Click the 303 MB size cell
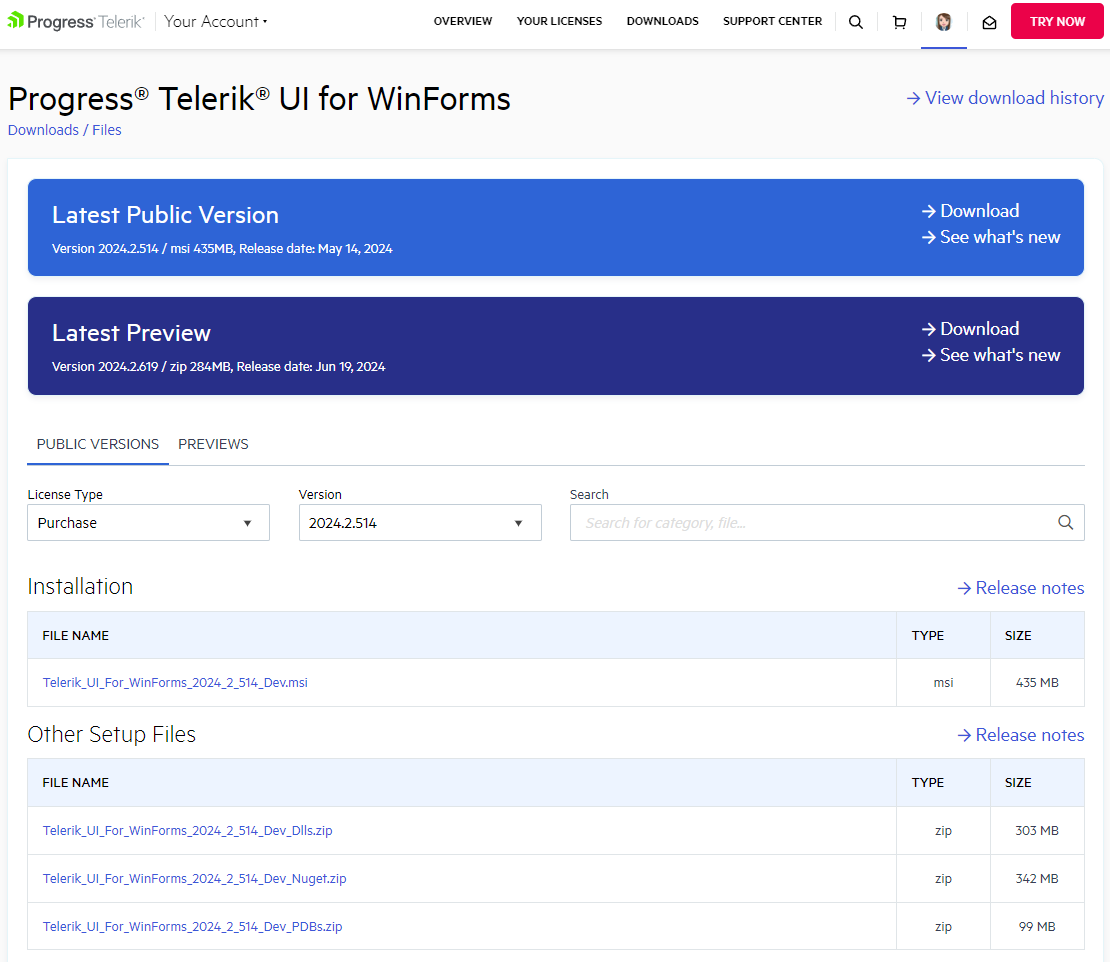The width and height of the screenshot is (1110, 962). (1037, 831)
